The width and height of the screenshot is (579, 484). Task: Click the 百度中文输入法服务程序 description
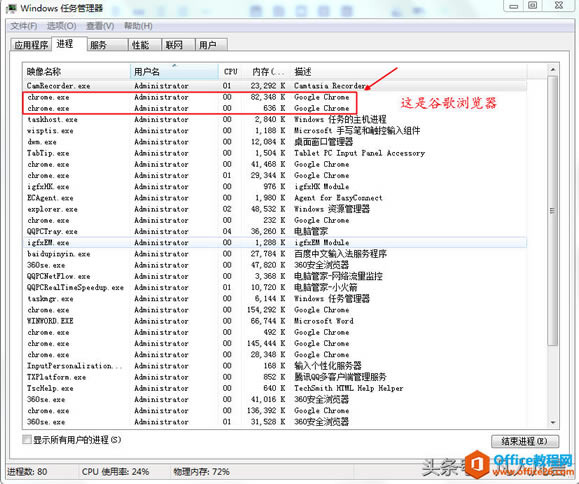pyautogui.click(x=340, y=254)
